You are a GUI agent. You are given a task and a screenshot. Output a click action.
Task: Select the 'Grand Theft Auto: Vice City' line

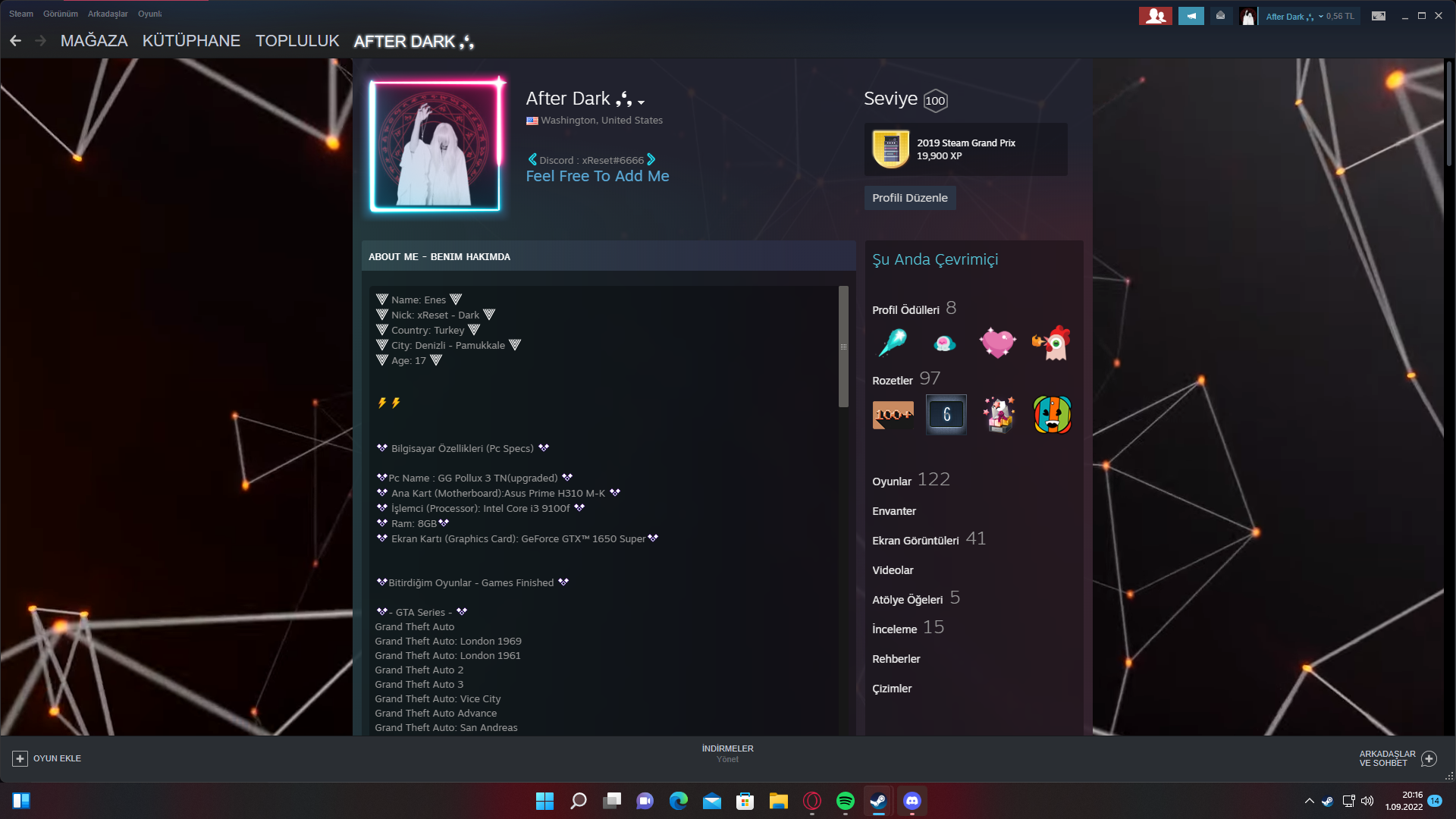438,698
